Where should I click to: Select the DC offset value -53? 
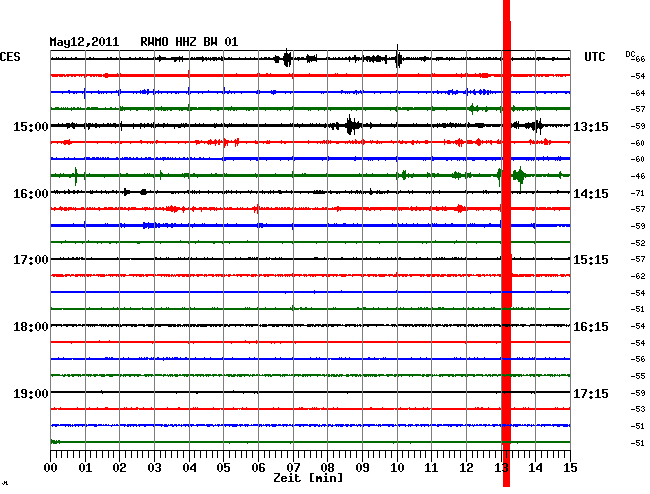[638, 409]
